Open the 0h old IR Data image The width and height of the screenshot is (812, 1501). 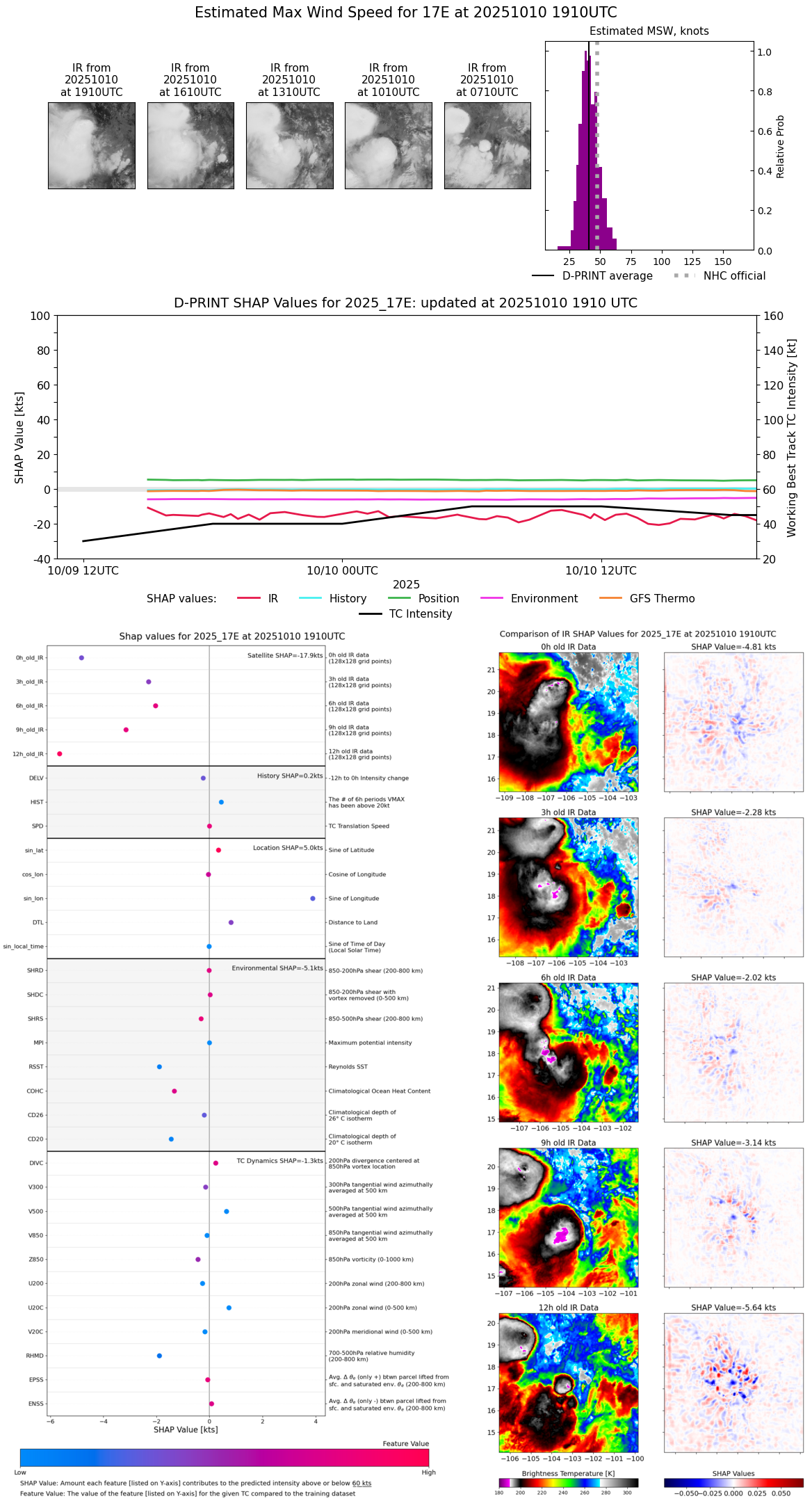[569, 722]
